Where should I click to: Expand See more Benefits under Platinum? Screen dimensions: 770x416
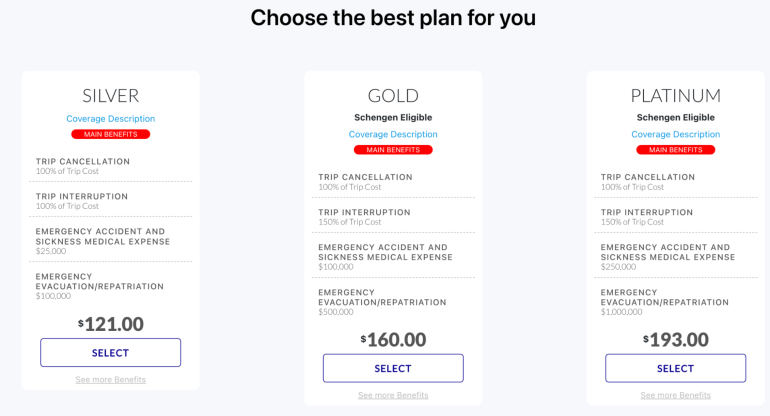[675, 395]
